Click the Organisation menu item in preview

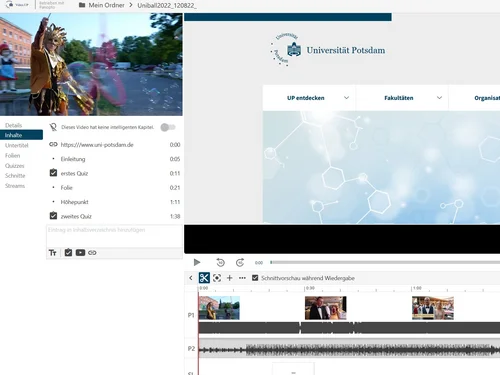pyautogui.click(x=487, y=98)
